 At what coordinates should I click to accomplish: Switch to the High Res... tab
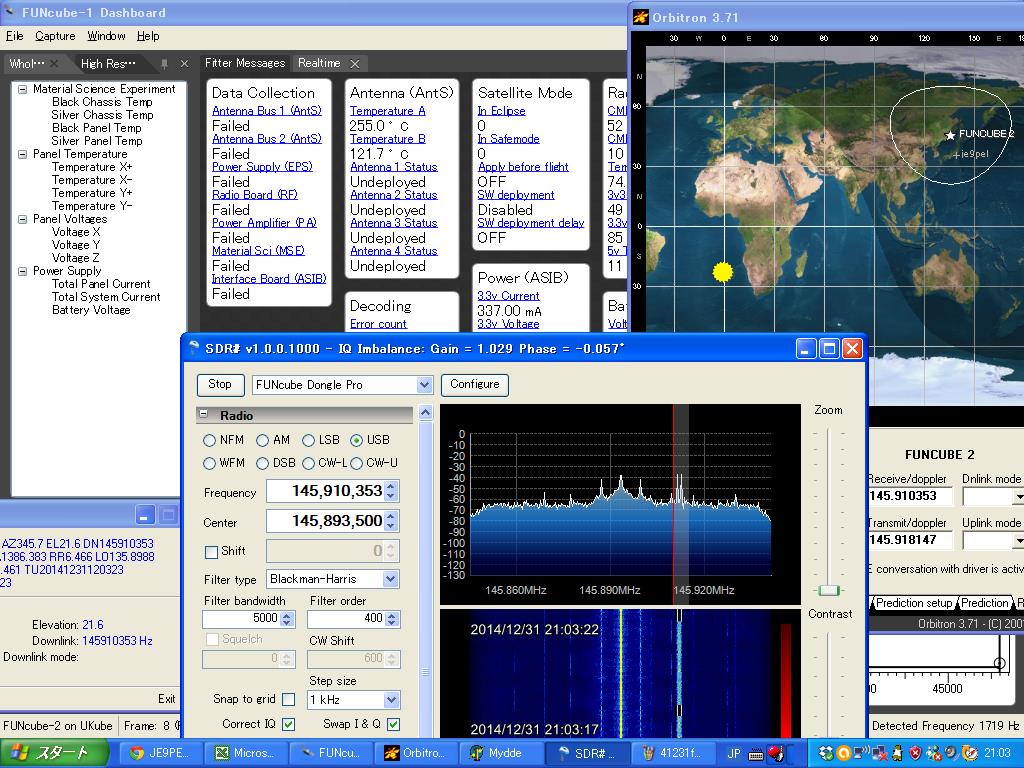[108, 63]
